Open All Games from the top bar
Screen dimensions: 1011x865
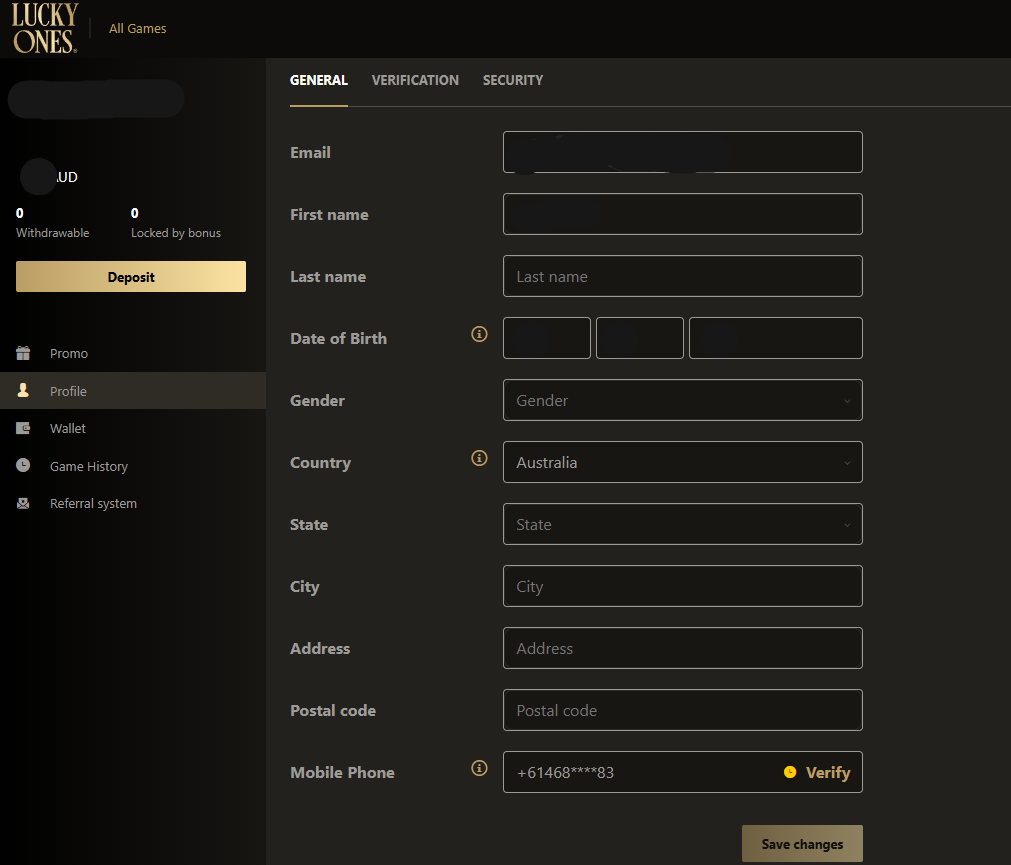[x=137, y=28]
